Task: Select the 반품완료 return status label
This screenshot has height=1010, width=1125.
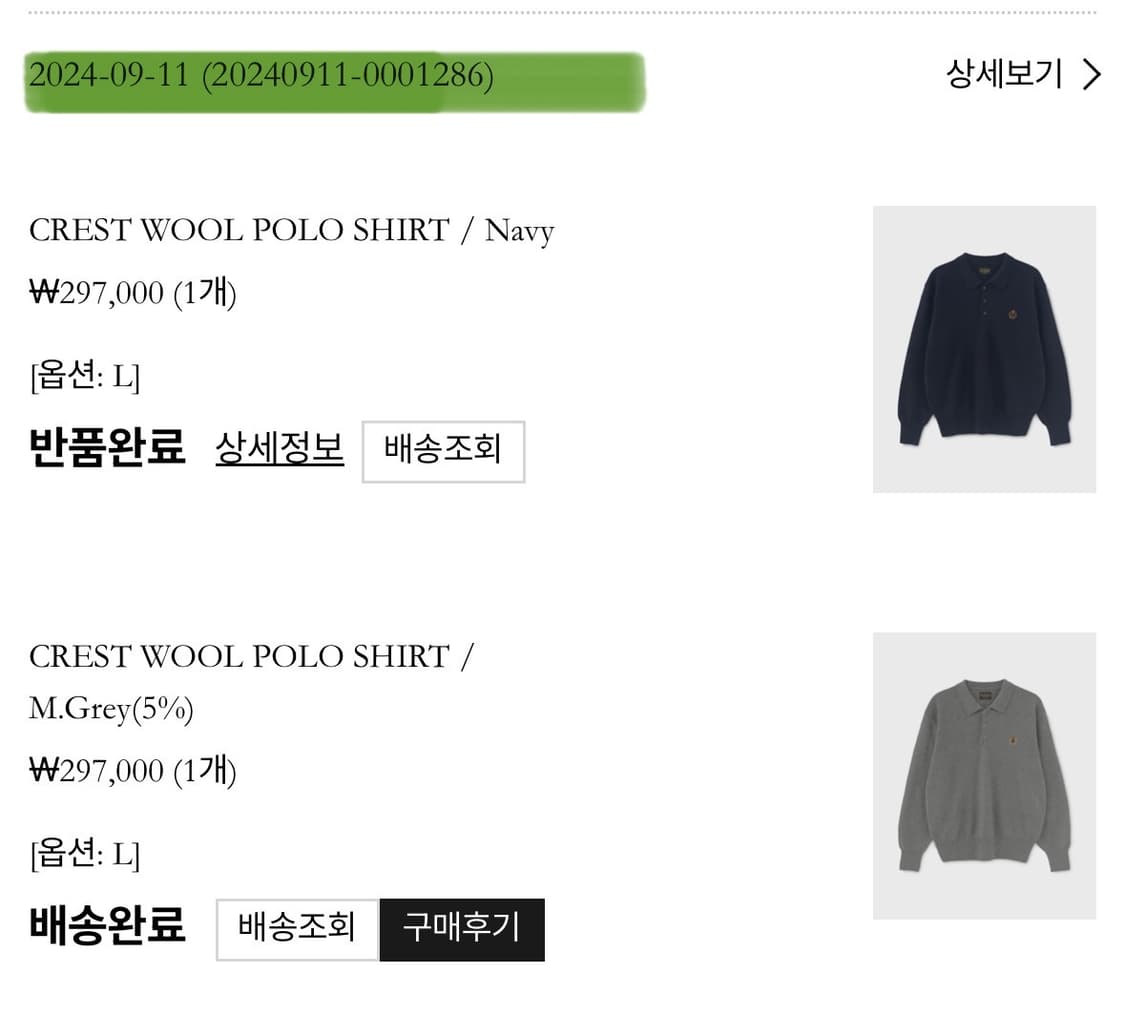Action: click(108, 448)
